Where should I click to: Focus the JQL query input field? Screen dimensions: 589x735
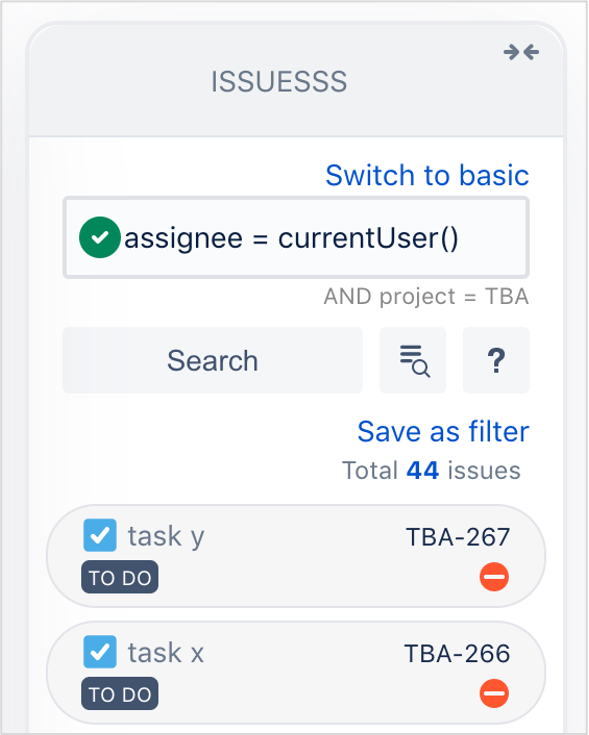(x=296, y=238)
